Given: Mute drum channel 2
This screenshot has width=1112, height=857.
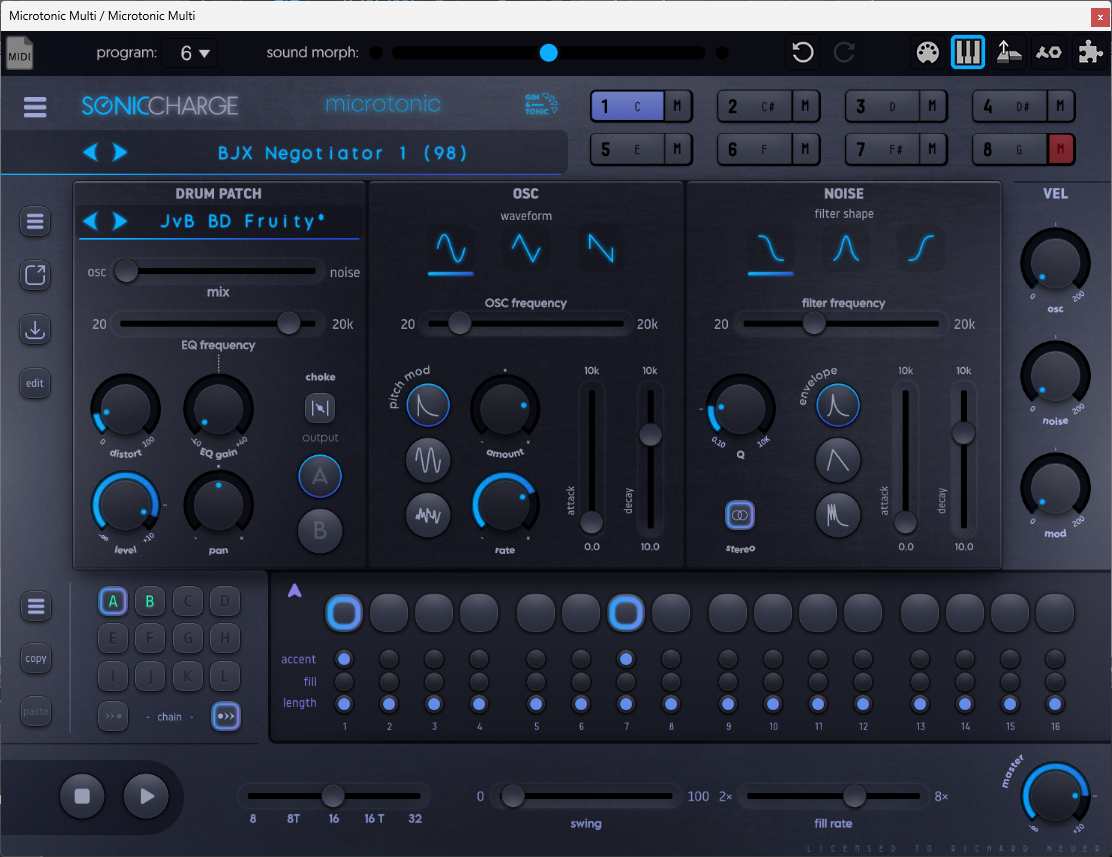Looking at the screenshot, I should 805,106.
